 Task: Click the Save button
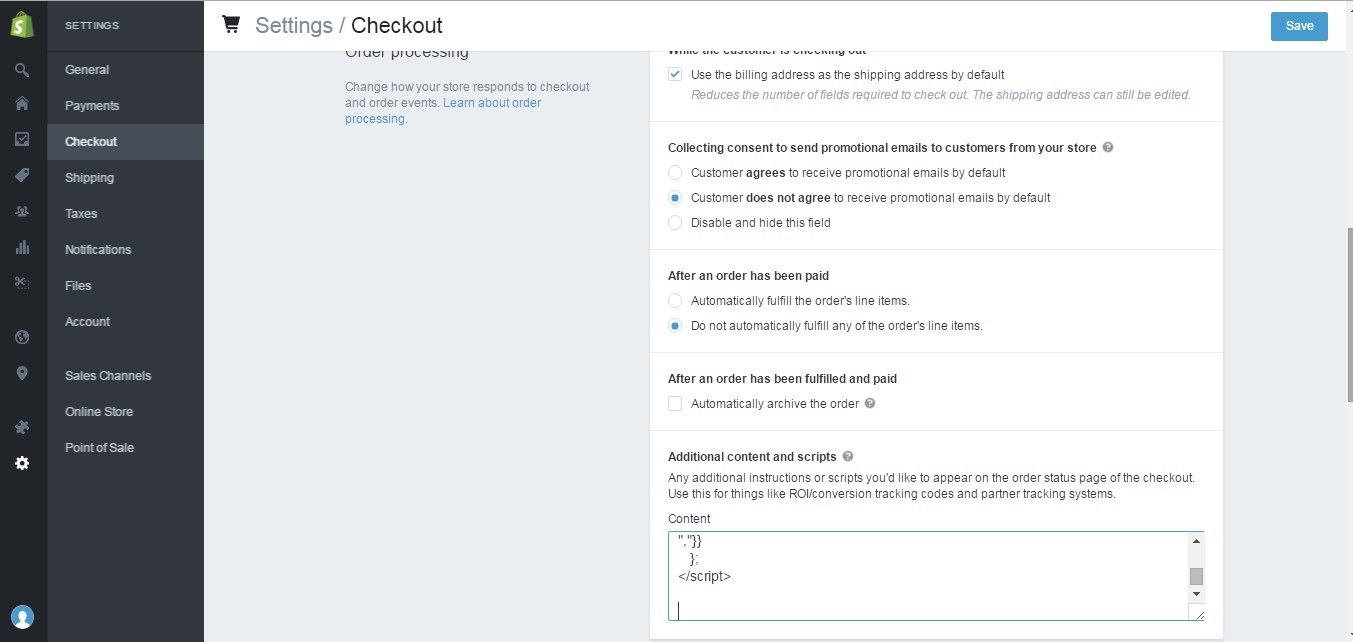(x=1299, y=26)
